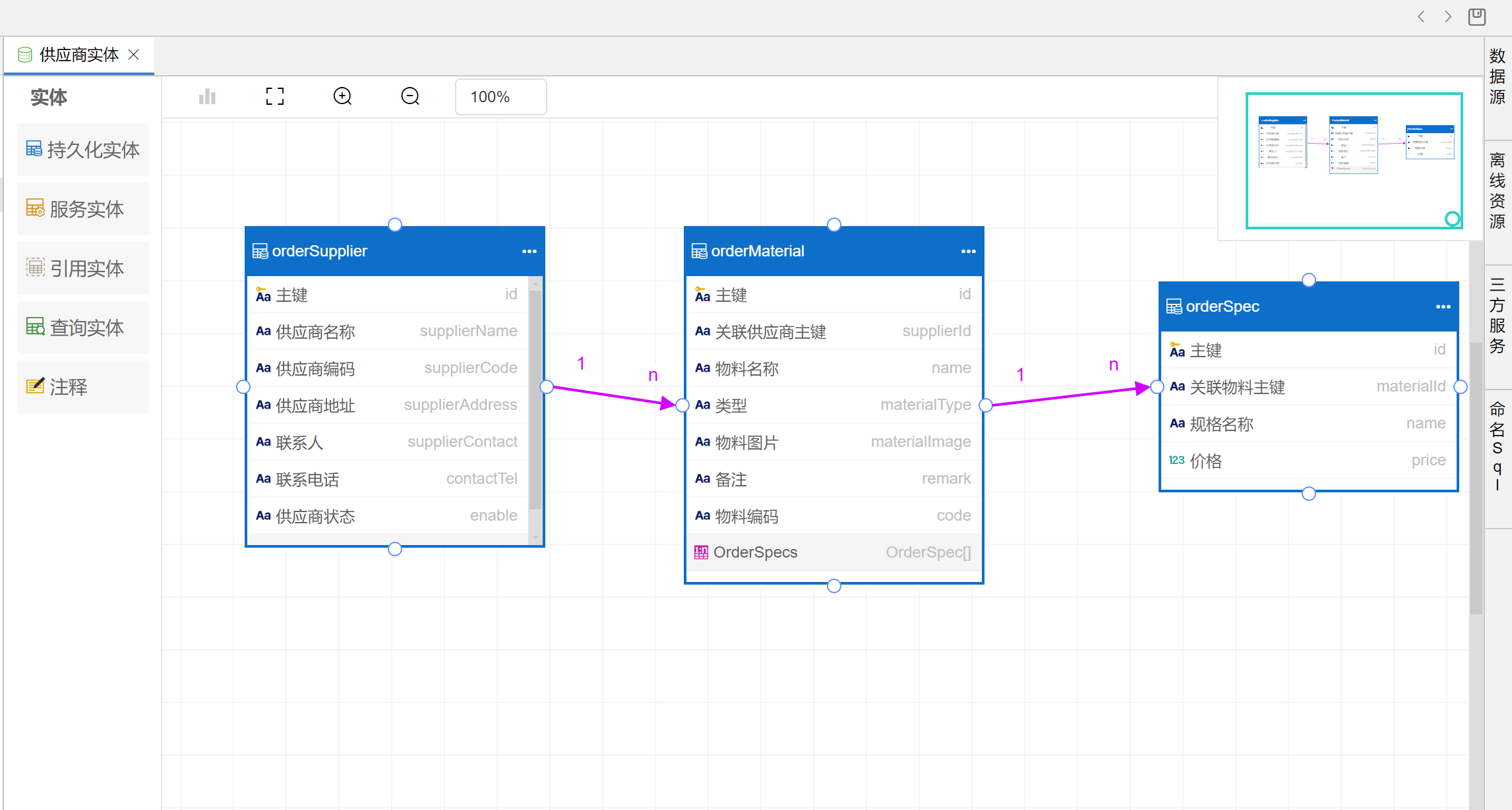Open the 数据源 side panel tab
This screenshot has width=1512, height=810.
(x=1497, y=76)
